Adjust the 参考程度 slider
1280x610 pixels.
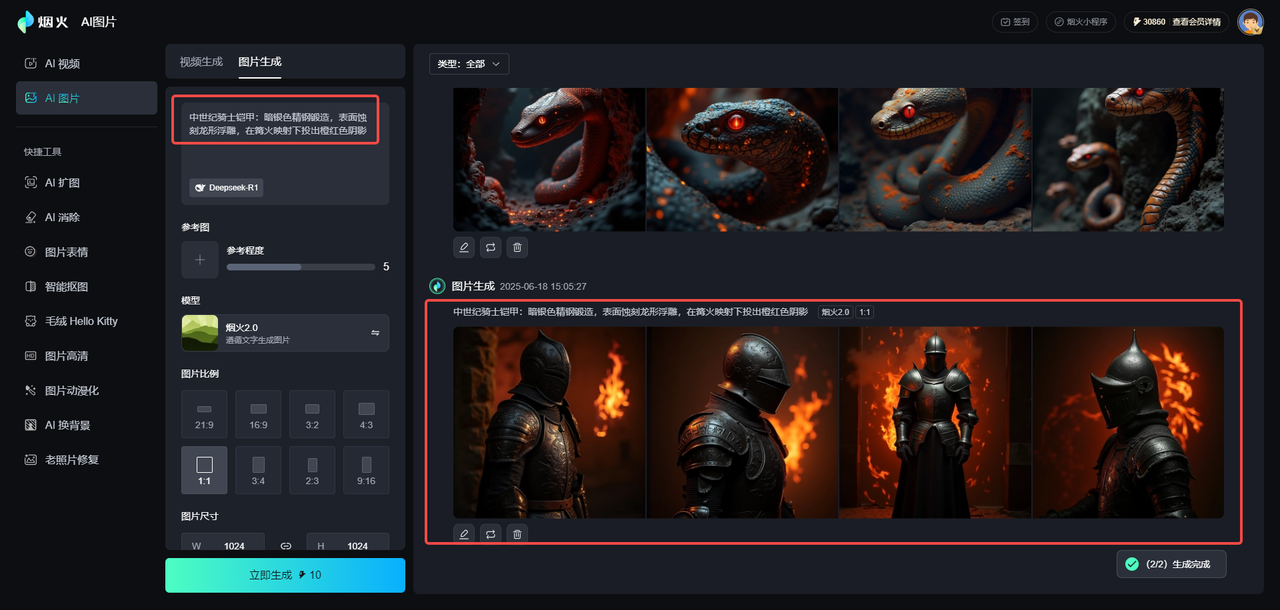tap(300, 267)
